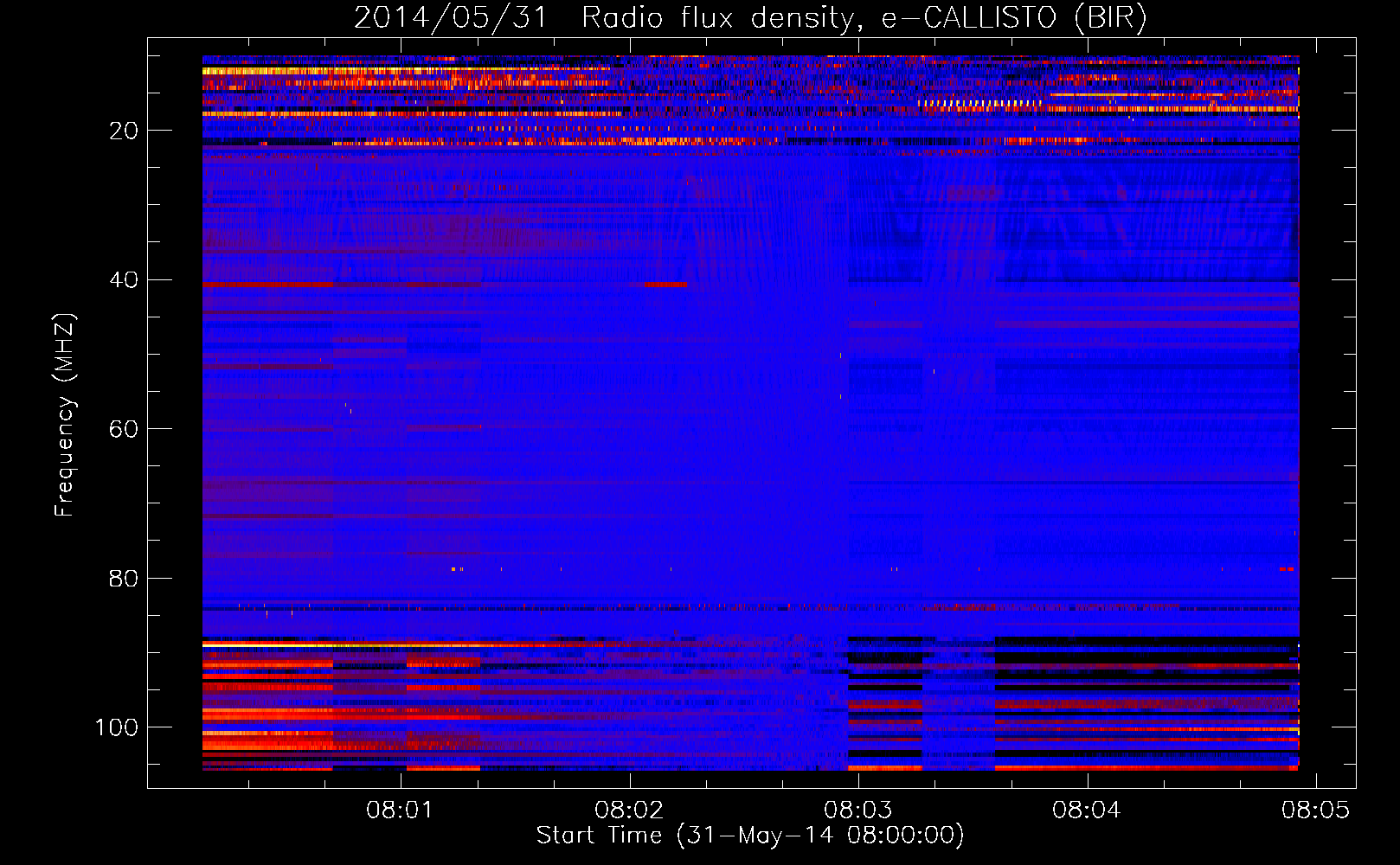Click the 'Start Time (31-May-14 08:00:00)' axis label

coord(750,836)
